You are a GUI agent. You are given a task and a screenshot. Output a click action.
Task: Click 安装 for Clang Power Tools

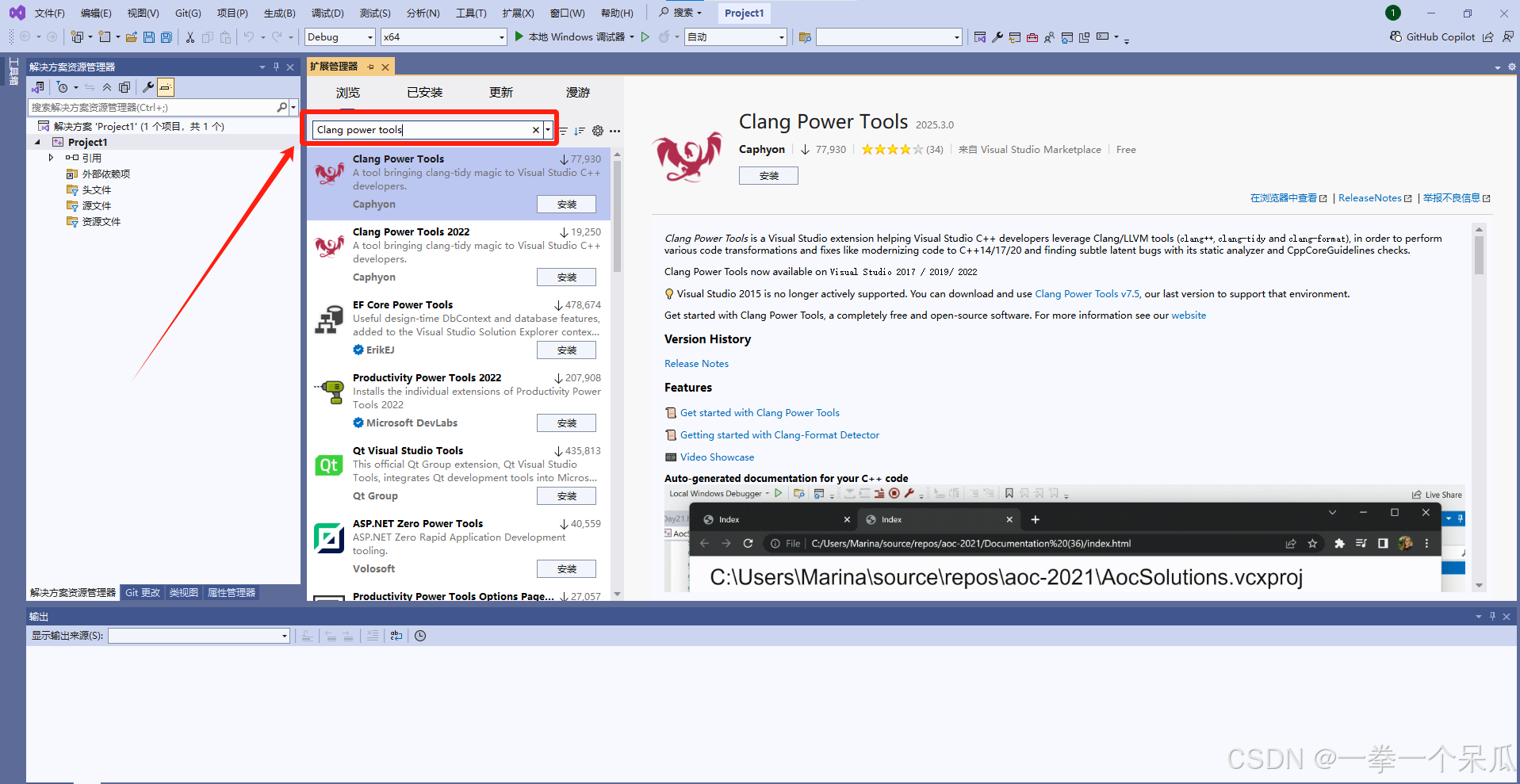pyautogui.click(x=566, y=204)
